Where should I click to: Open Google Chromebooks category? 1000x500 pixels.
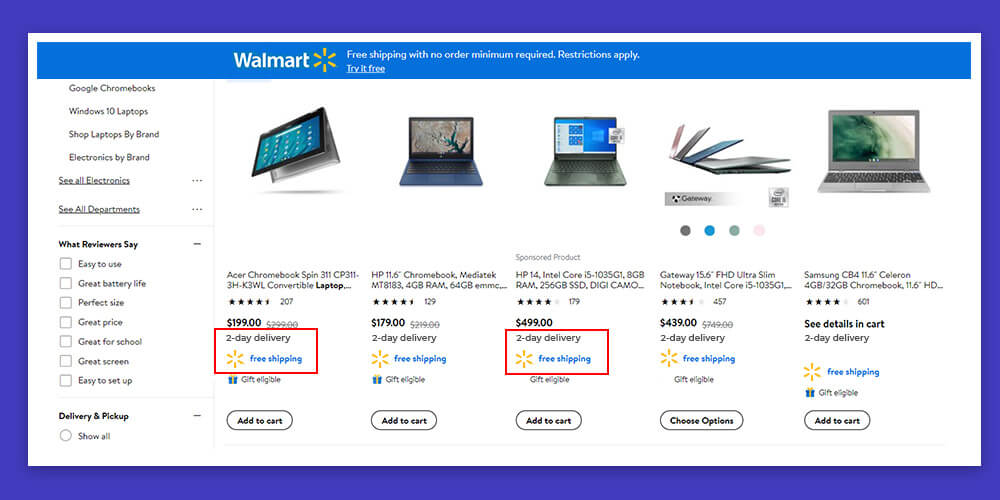tap(112, 88)
